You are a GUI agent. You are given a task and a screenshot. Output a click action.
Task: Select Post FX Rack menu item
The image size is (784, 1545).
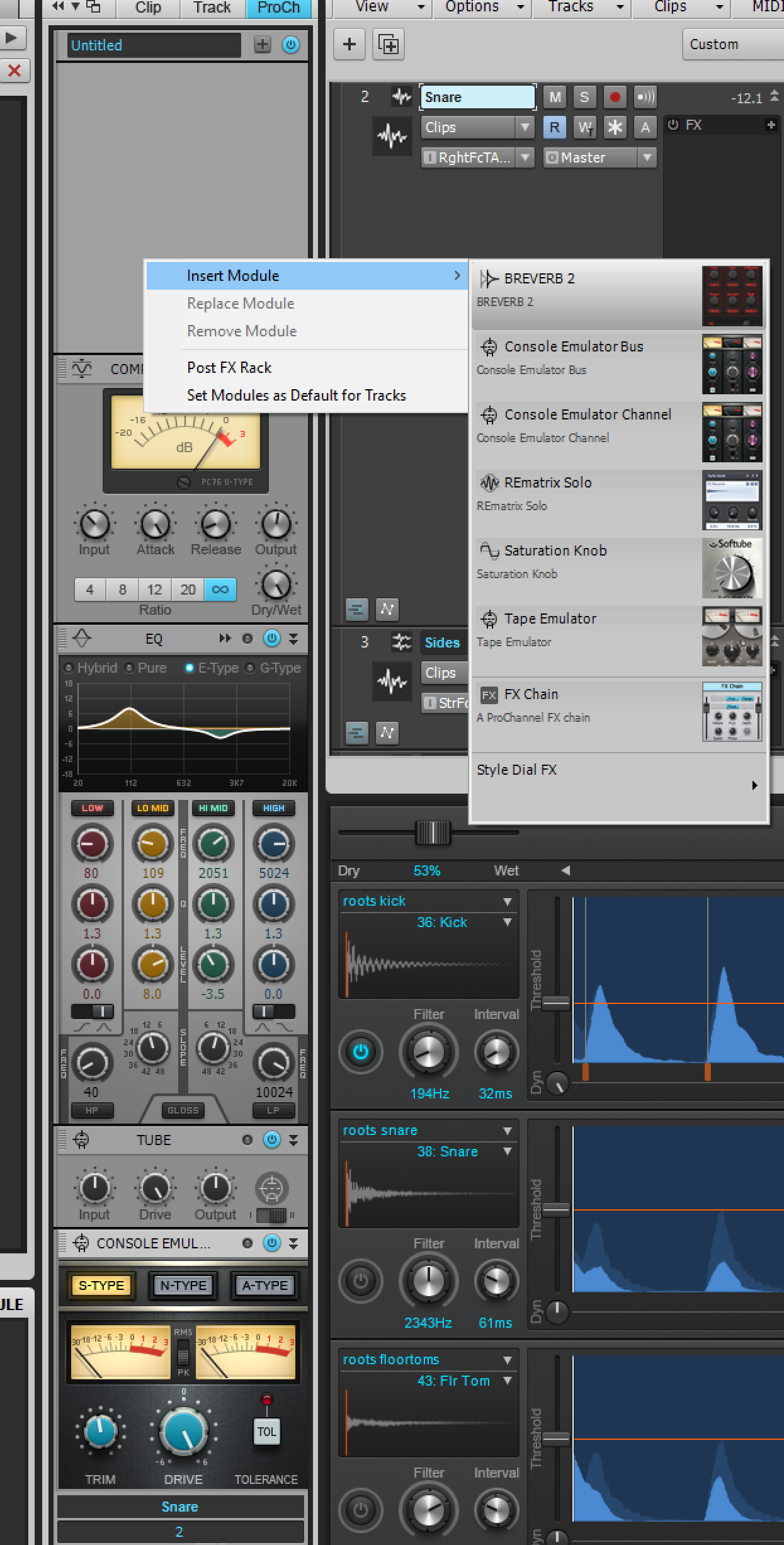coord(229,367)
